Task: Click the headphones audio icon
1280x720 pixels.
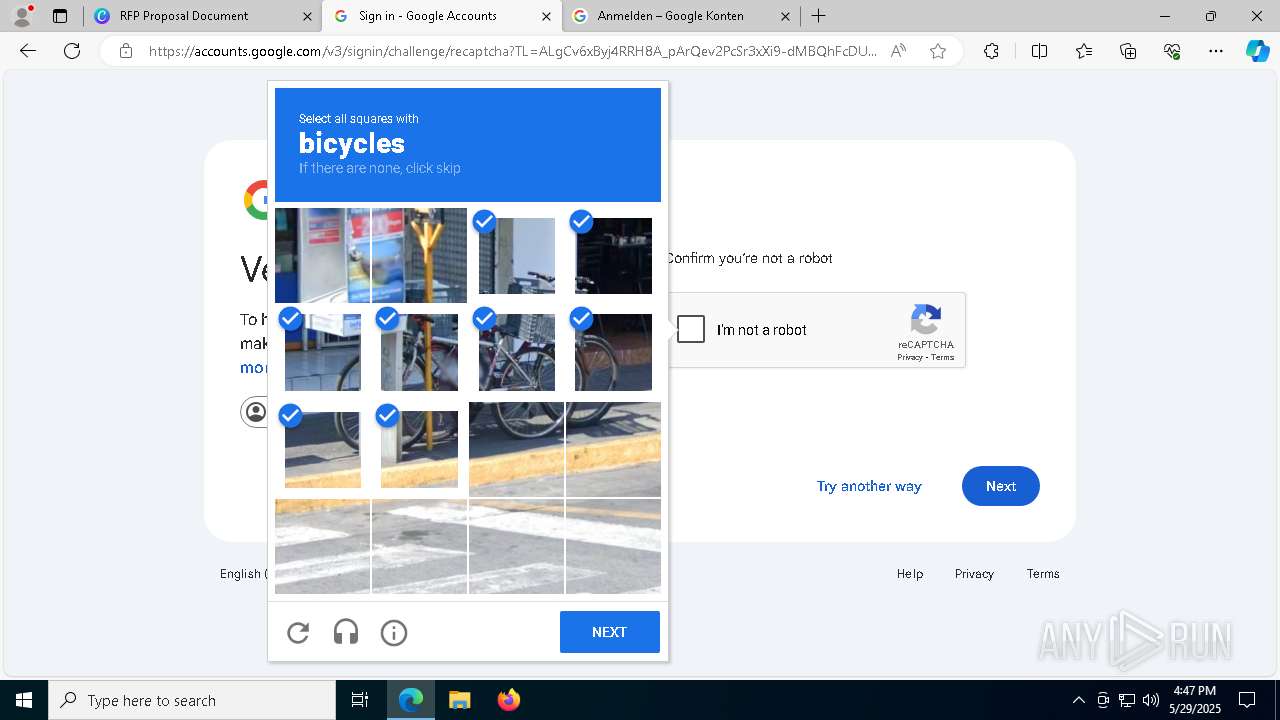Action: click(346, 632)
